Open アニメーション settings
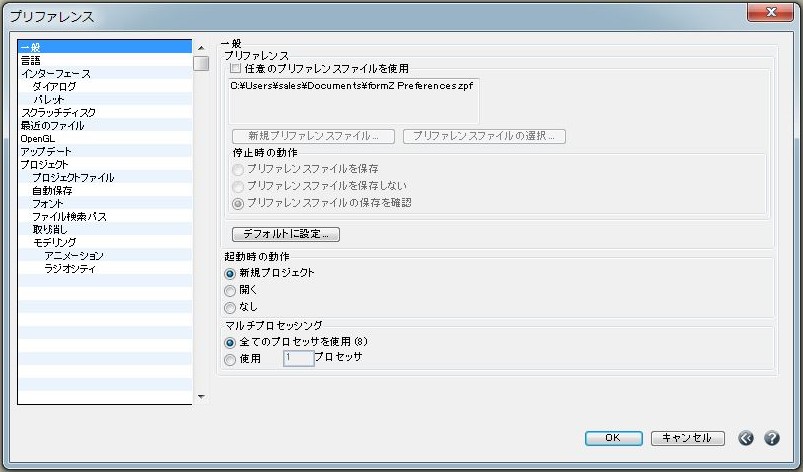 pos(105,255)
